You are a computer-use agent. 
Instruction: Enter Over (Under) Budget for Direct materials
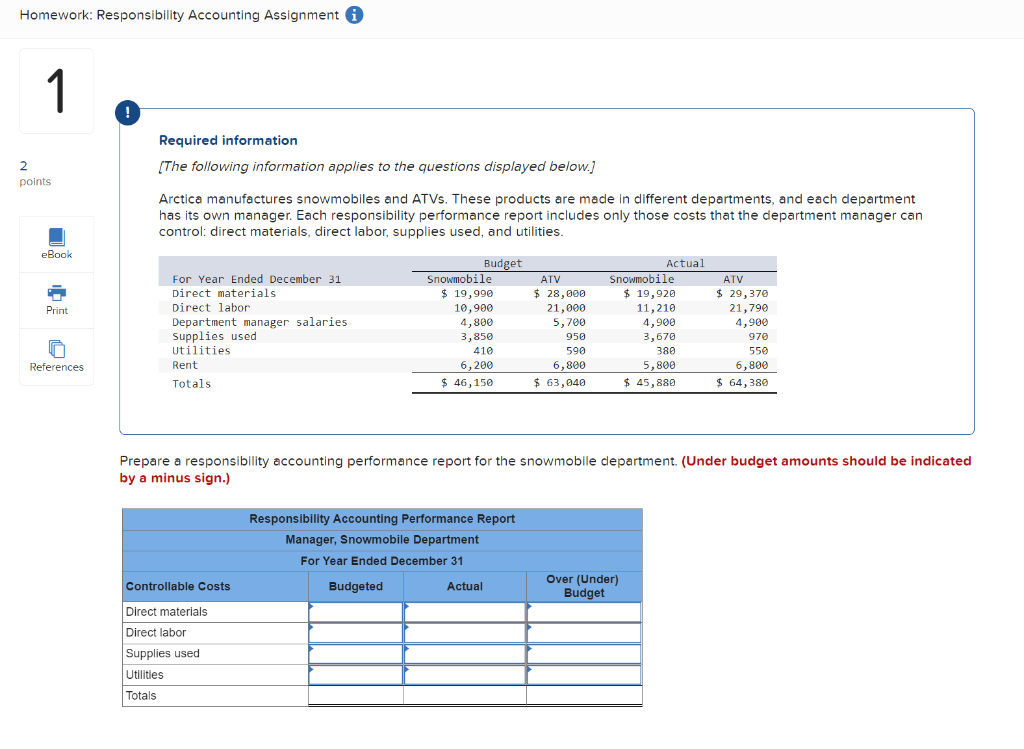click(583, 611)
